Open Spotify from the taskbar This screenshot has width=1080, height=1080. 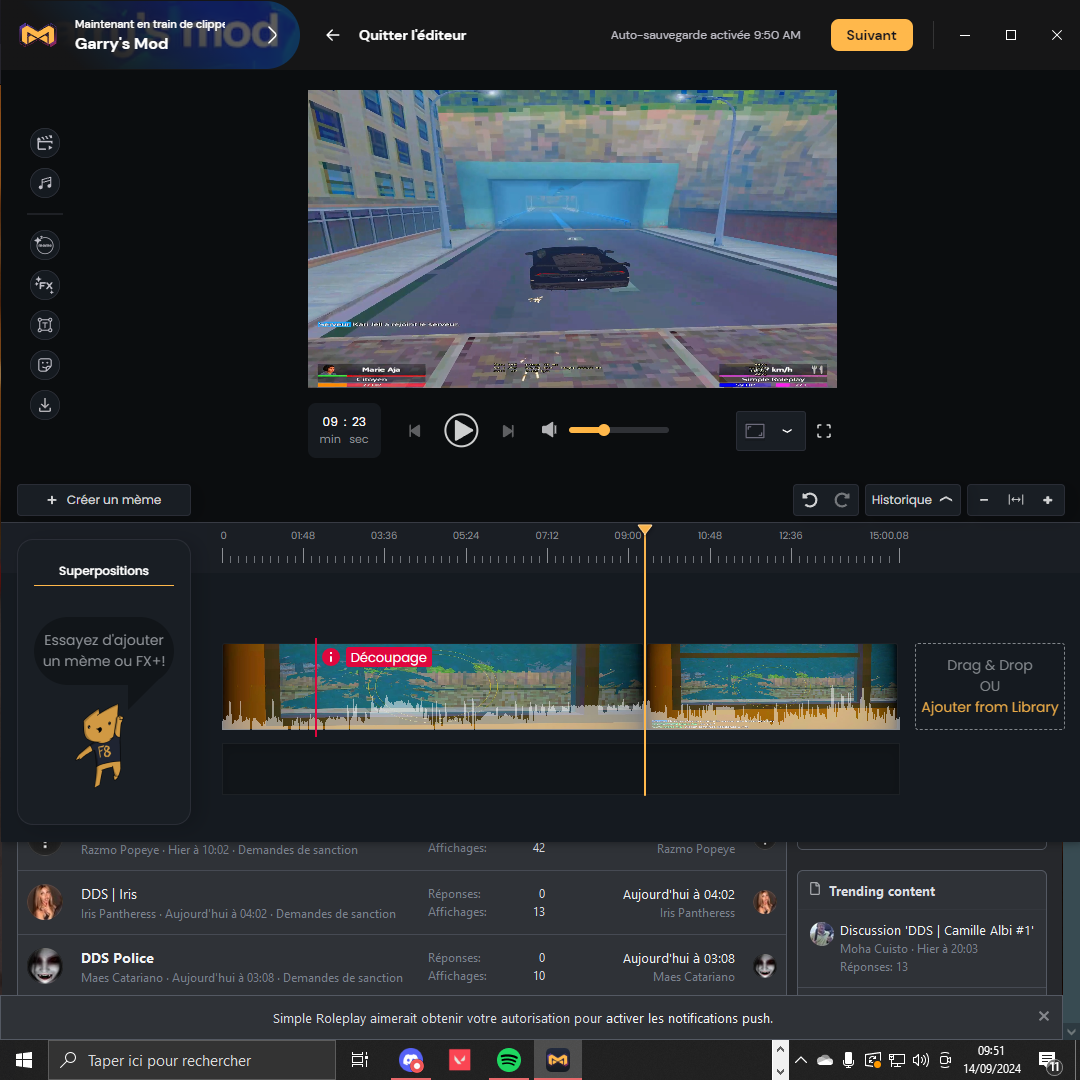tap(509, 1060)
